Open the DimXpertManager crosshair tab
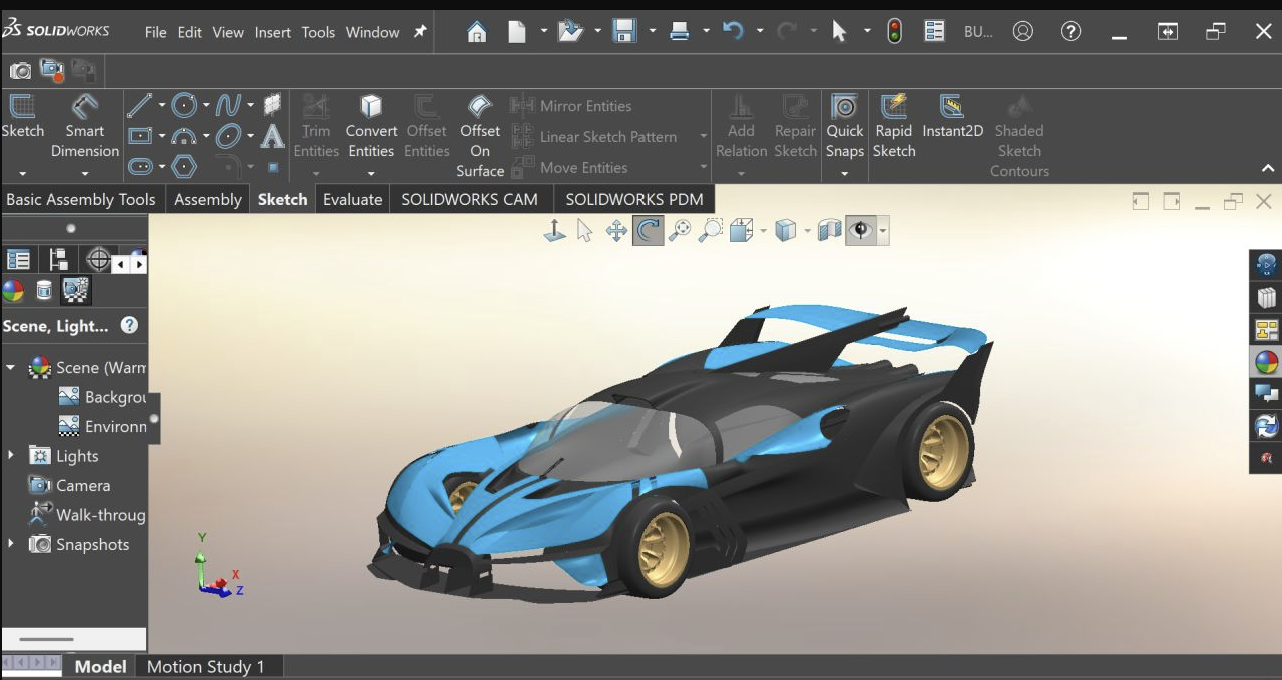Image resolution: width=1282 pixels, height=680 pixels. 98,260
